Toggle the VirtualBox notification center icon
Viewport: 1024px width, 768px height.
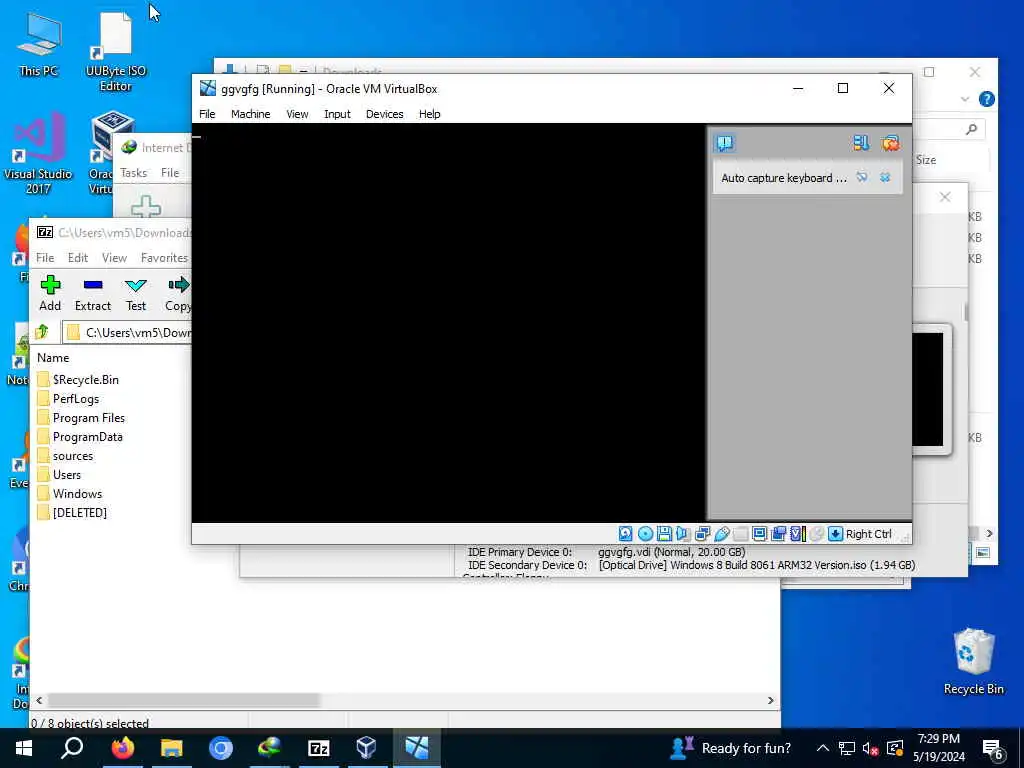pos(725,143)
